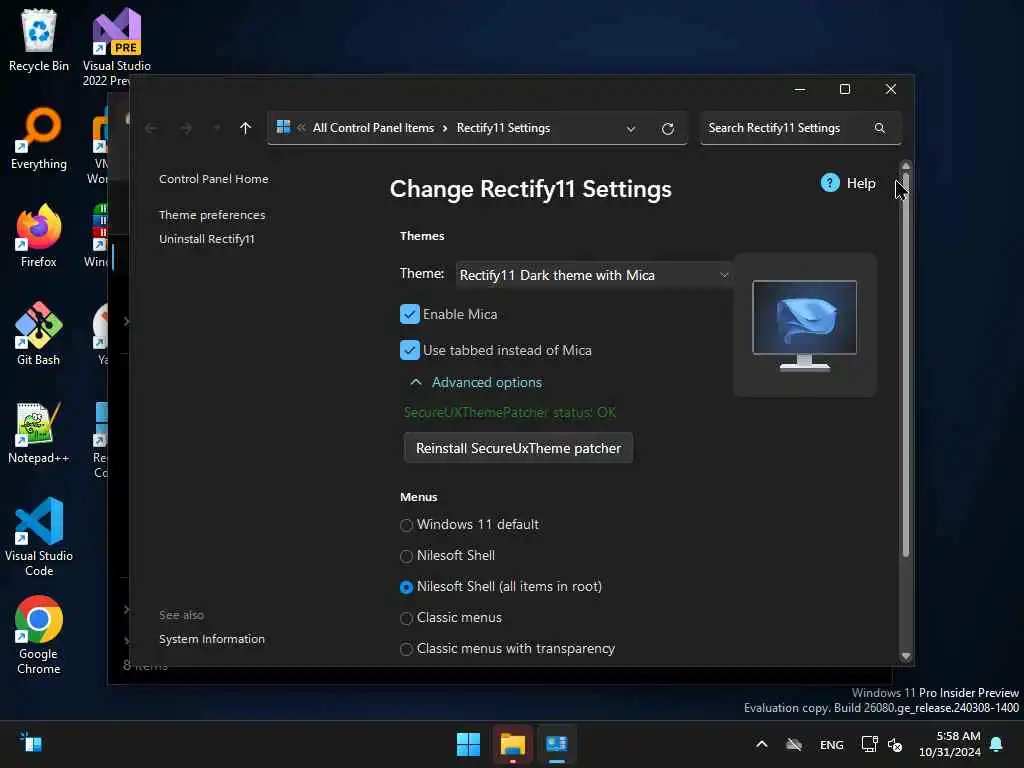
Task: Select Control Panel taskbar icon
Action: [x=556, y=744]
